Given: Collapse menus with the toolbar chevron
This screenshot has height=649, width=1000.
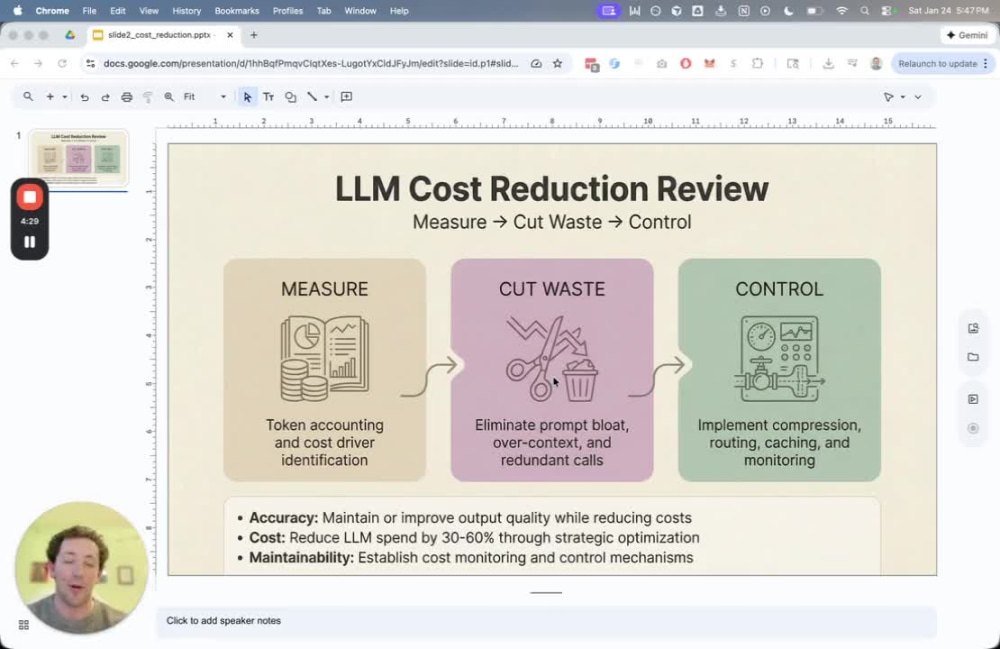Looking at the screenshot, I should pos(918,97).
